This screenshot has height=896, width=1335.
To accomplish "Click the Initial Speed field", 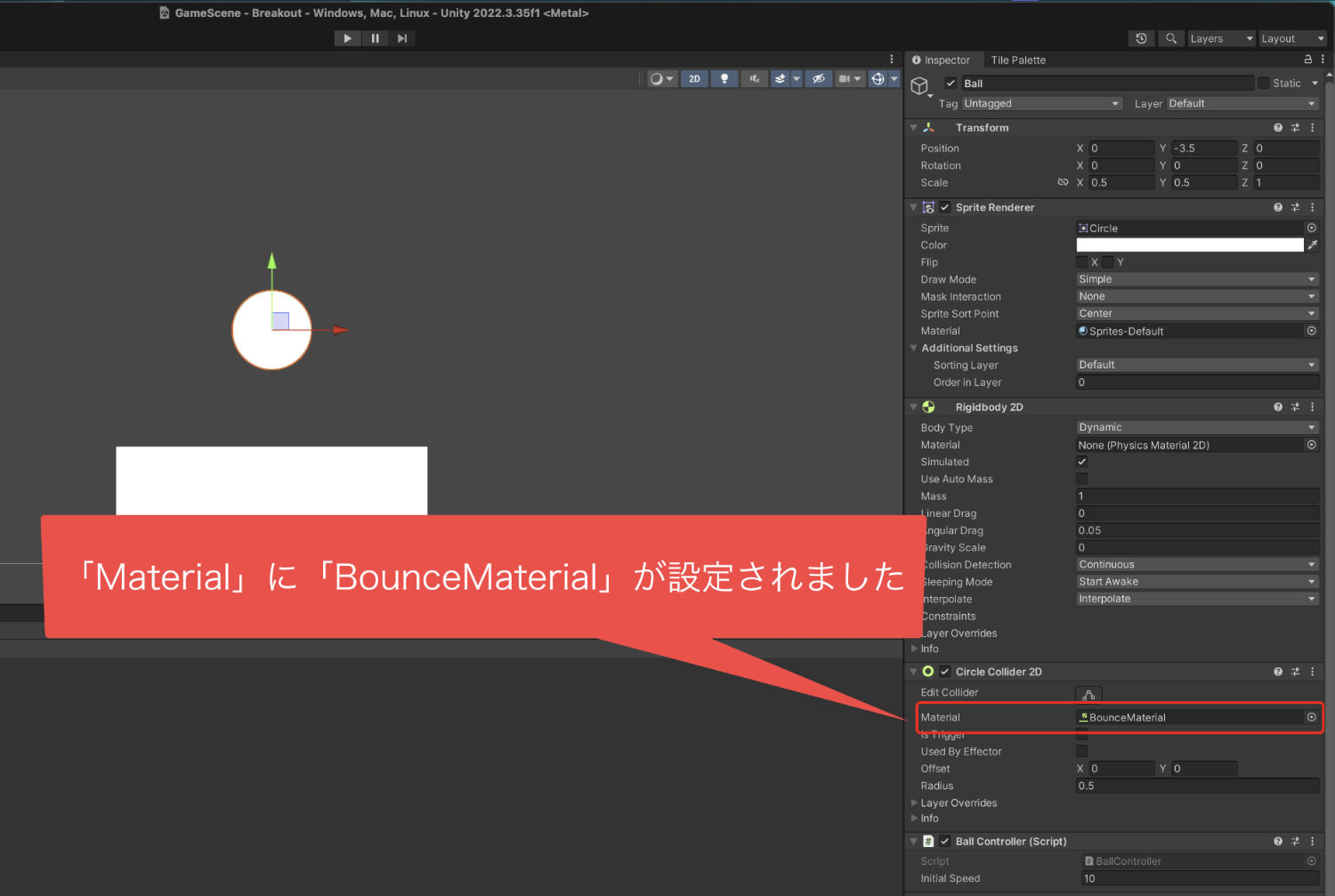I will (x=1200, y=878).
